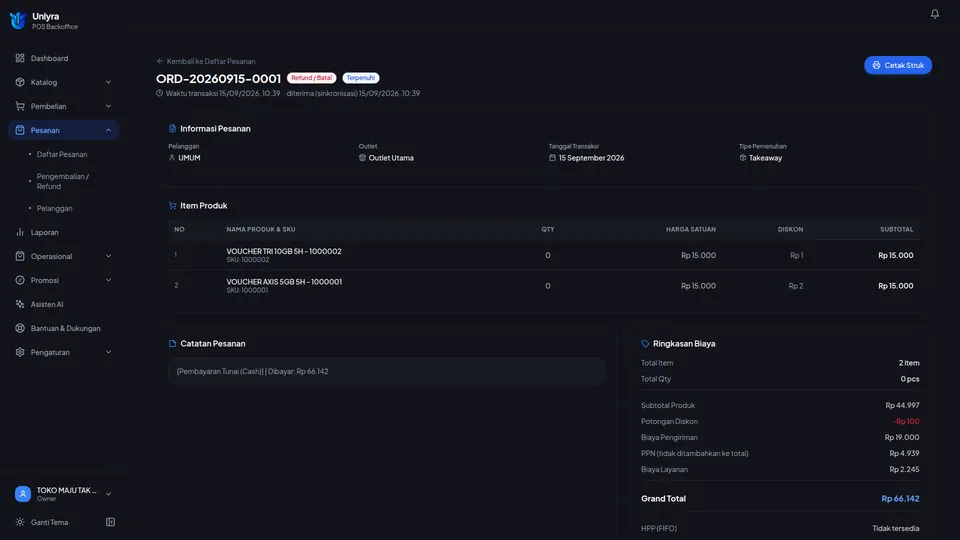Go back via Kembali ke Daftar Pesanan
The image size is (960, 540).
[x=206, y=61]
